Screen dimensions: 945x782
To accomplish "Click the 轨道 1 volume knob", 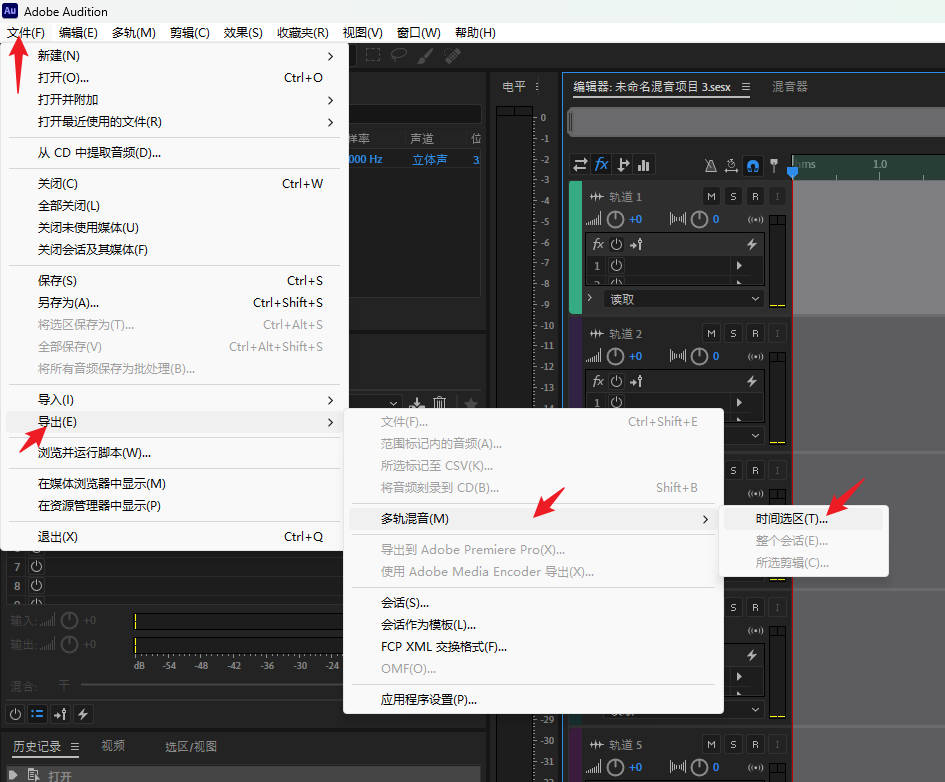I will (x=615, y=219).
